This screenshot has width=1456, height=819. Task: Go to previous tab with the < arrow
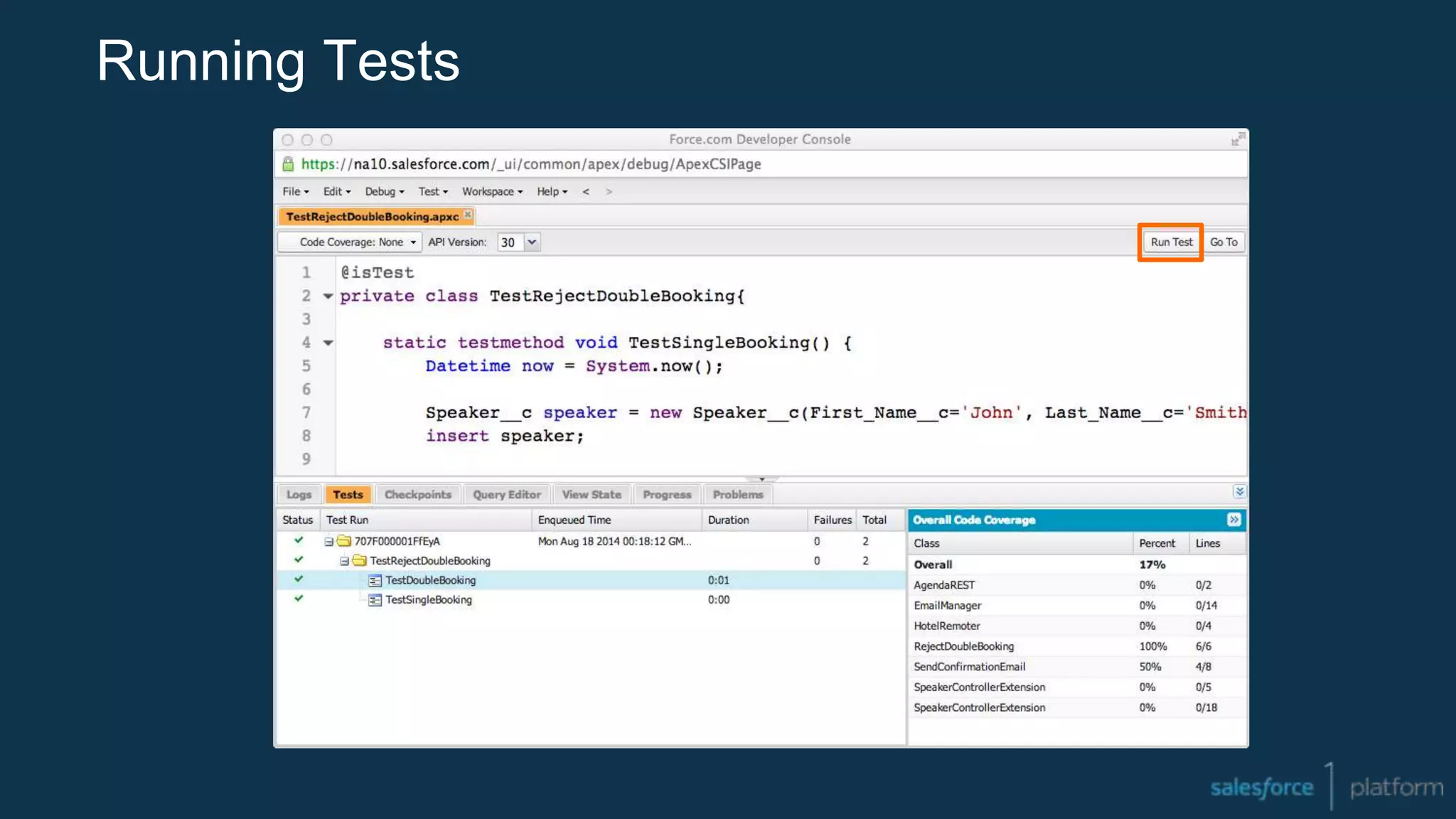586,191
